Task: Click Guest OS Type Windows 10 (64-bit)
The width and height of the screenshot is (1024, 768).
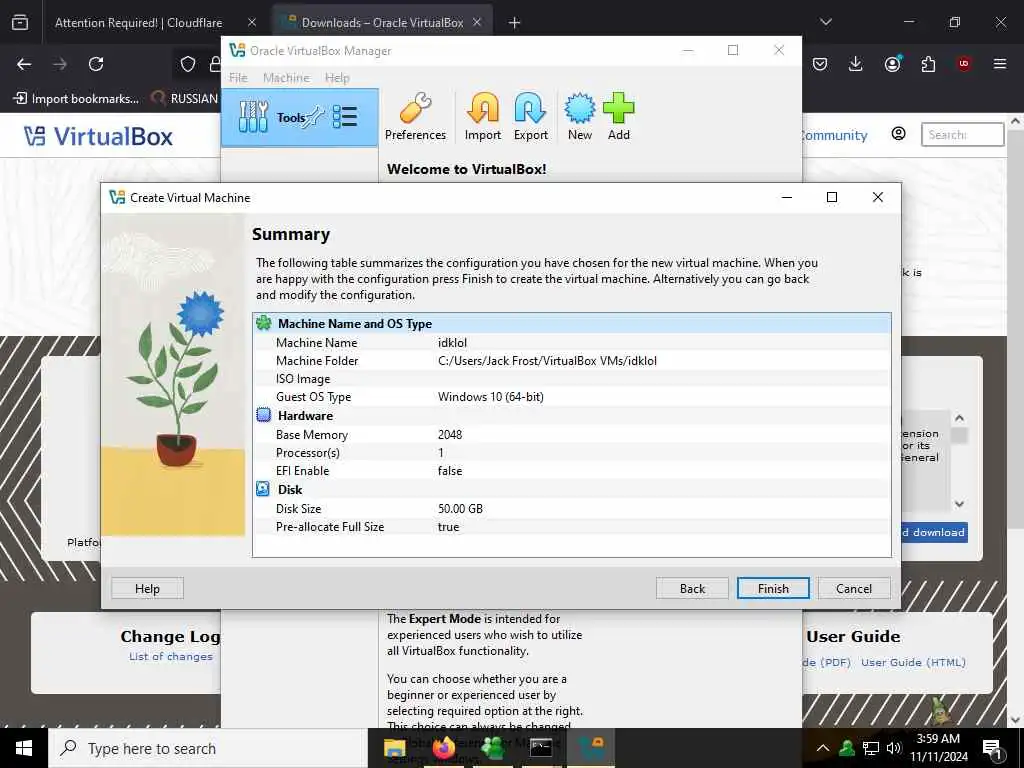Action: [x=490, y=396]
